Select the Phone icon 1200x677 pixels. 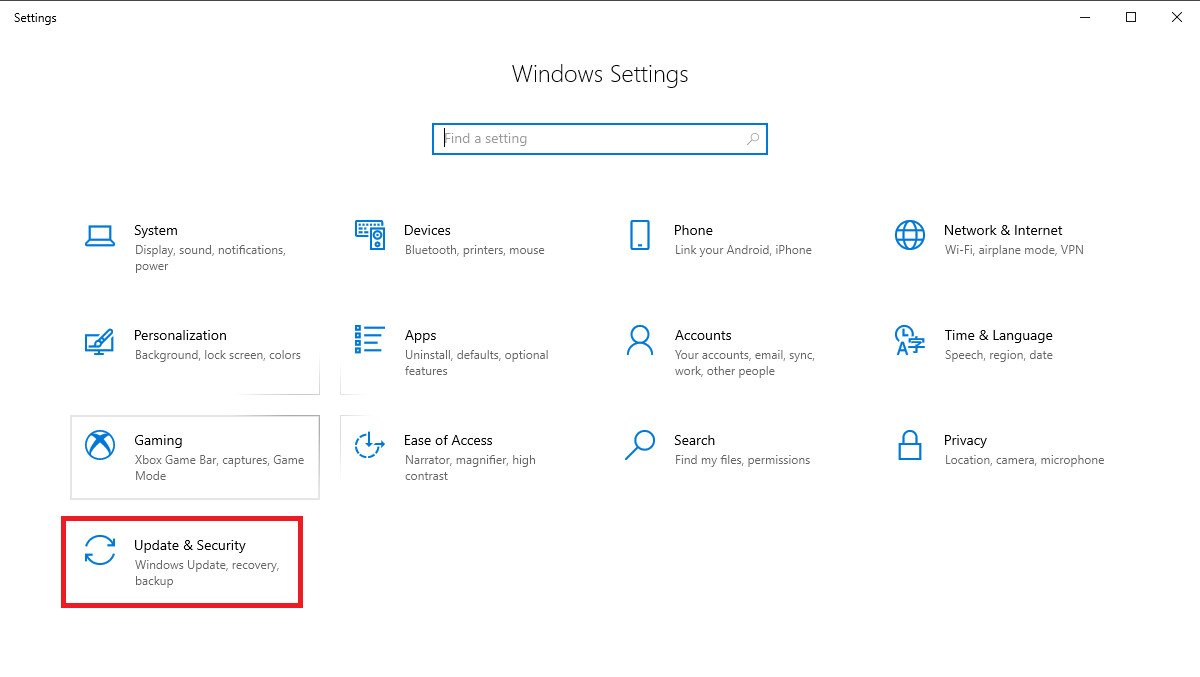click(x=640, y=236)
